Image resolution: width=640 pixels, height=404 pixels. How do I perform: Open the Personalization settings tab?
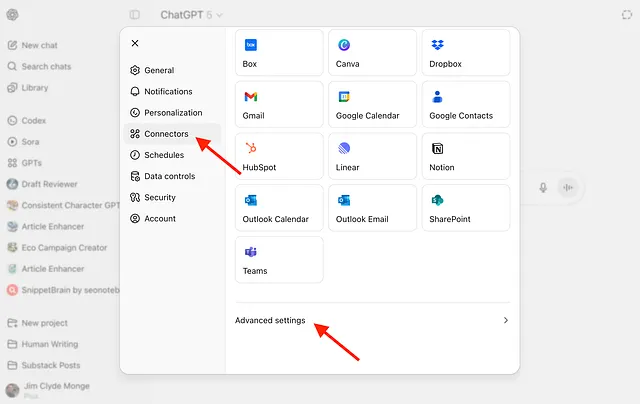172,113
